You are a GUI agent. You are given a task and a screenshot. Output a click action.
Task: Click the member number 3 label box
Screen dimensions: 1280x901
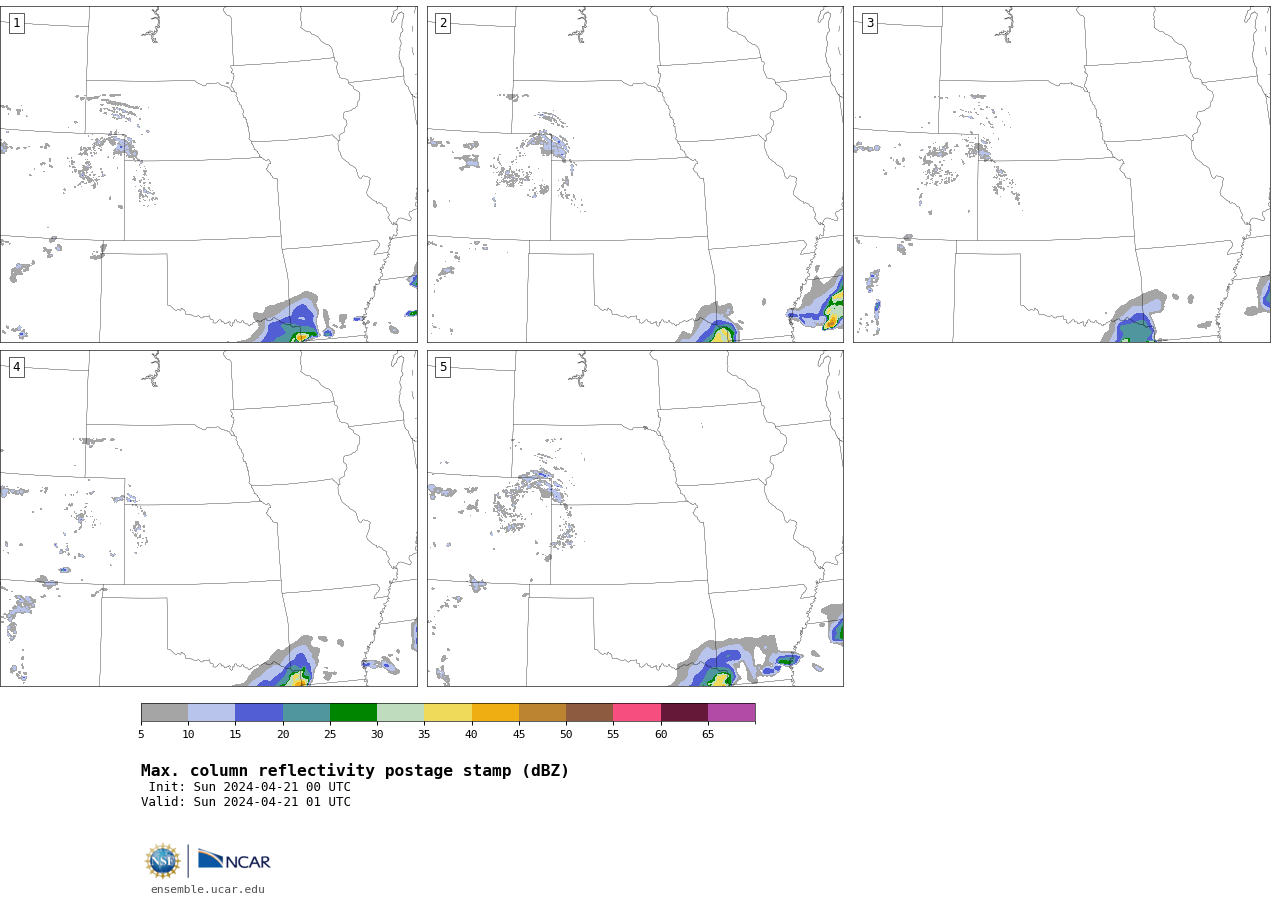(x=869, y=23)
